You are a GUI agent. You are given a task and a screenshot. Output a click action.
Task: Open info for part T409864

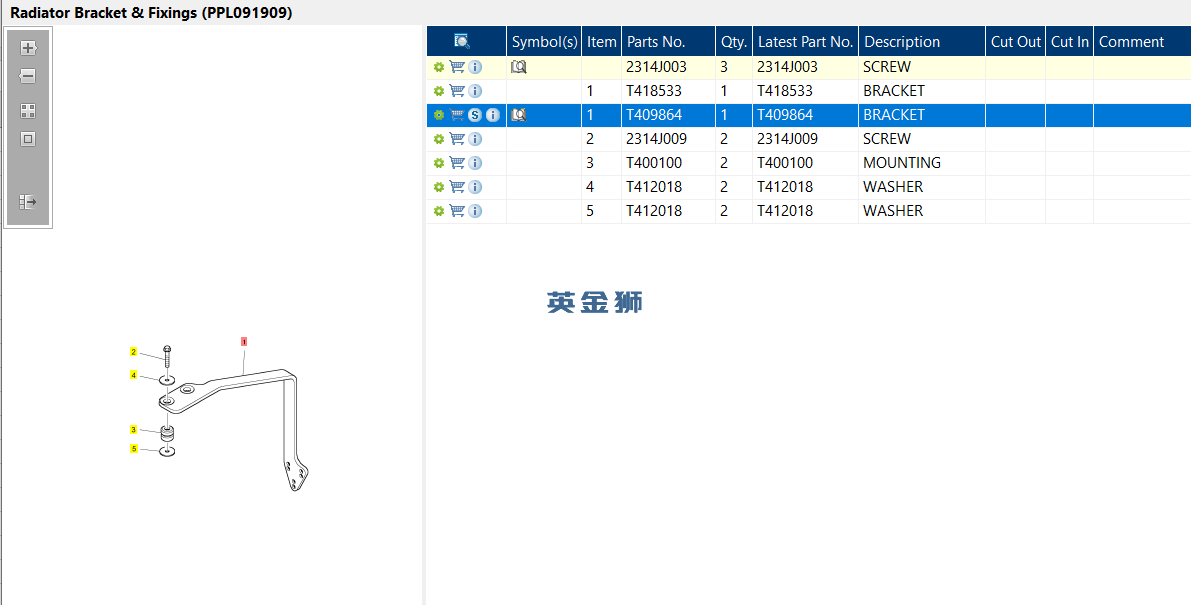coord(493,115)
